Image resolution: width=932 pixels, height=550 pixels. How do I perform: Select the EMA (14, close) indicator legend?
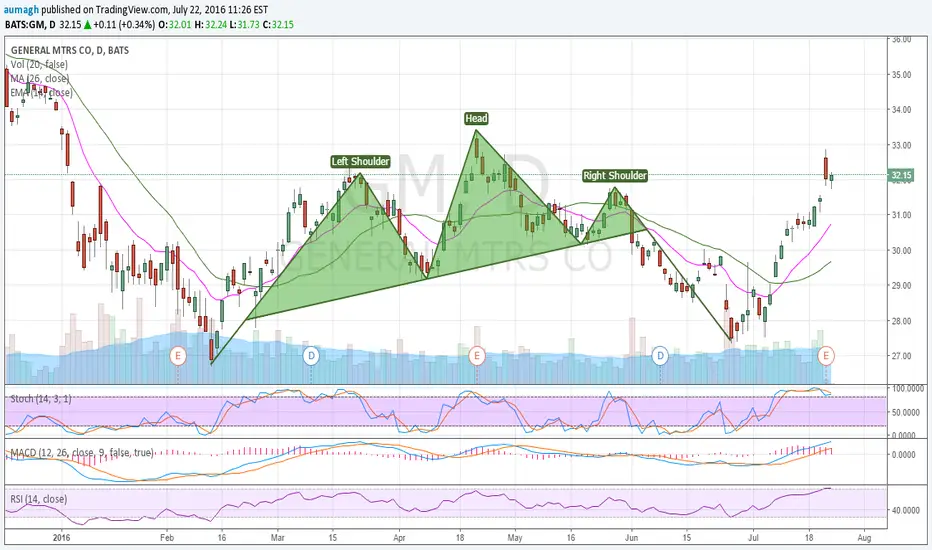pyautogui.click(x=42, y=93)
